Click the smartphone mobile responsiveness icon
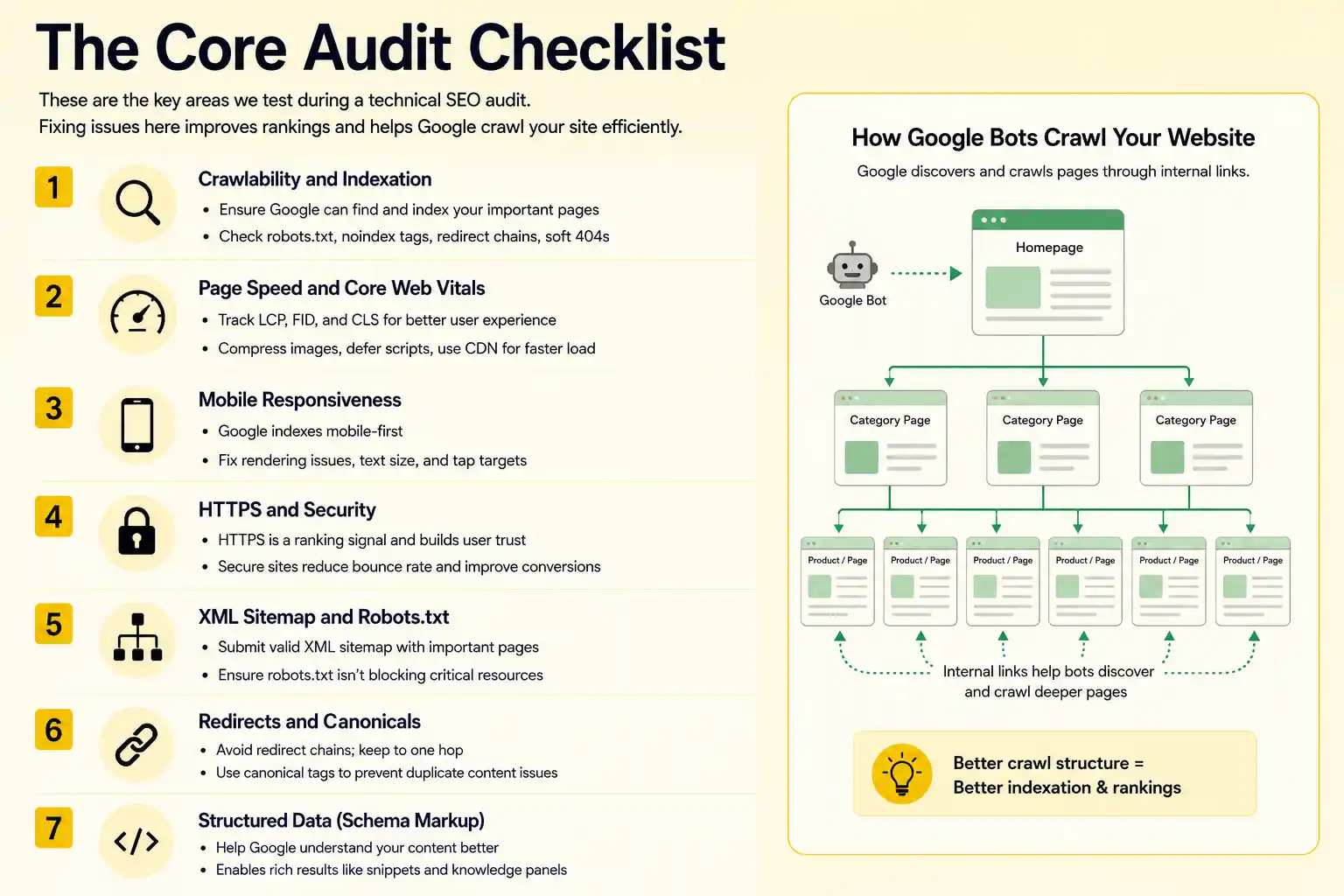This screenshot has width=1344, height=896. 137,425
